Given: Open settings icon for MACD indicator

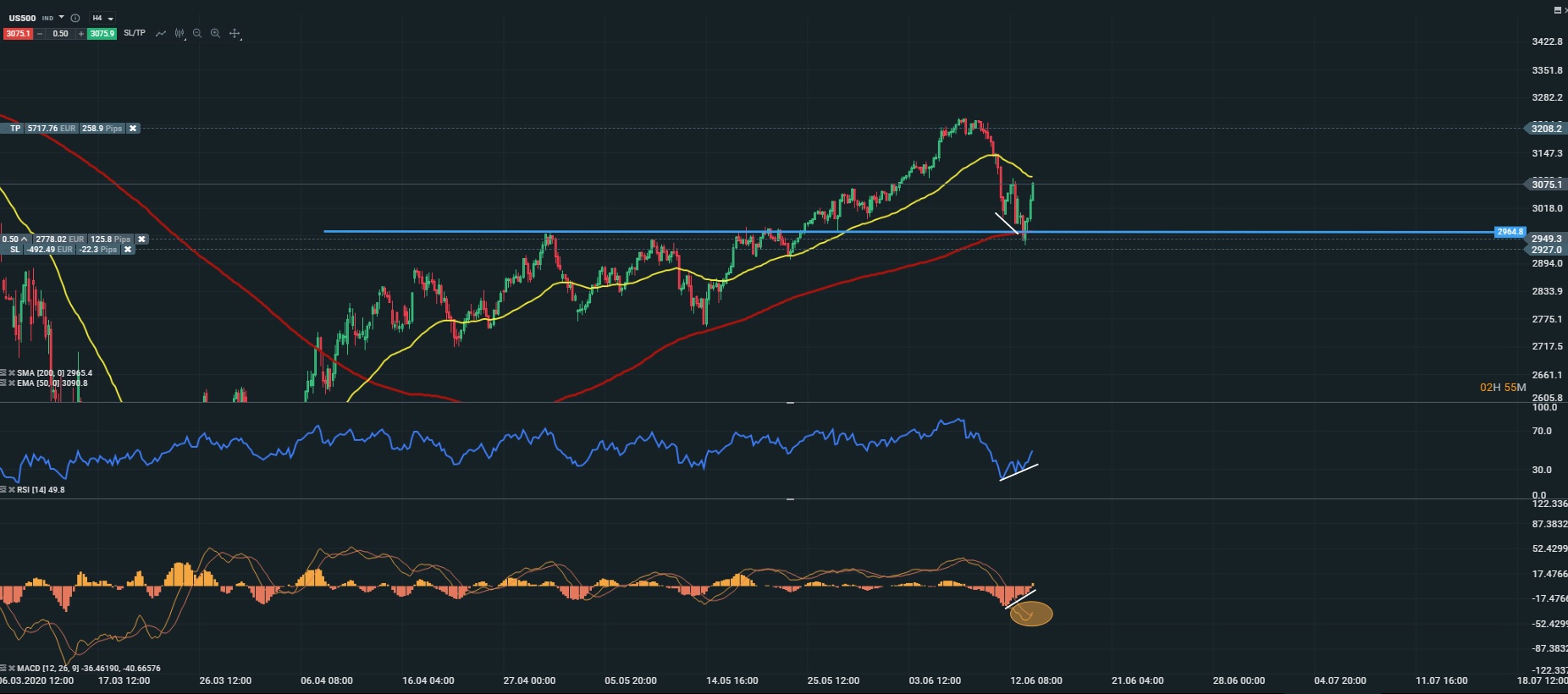Looking at the screenshot, I should click(x=3, y=669).
